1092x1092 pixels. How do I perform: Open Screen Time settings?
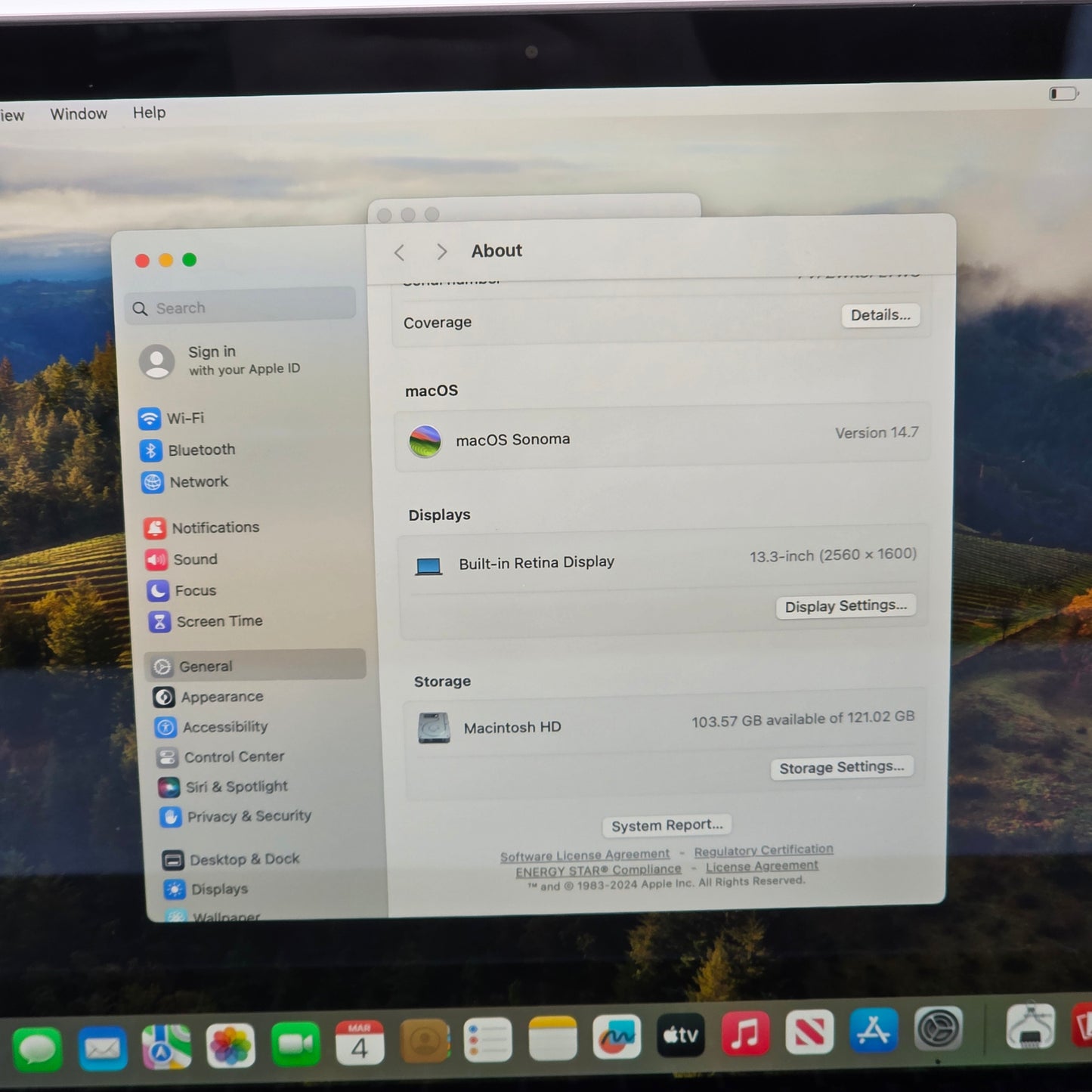tap(218, 620)
